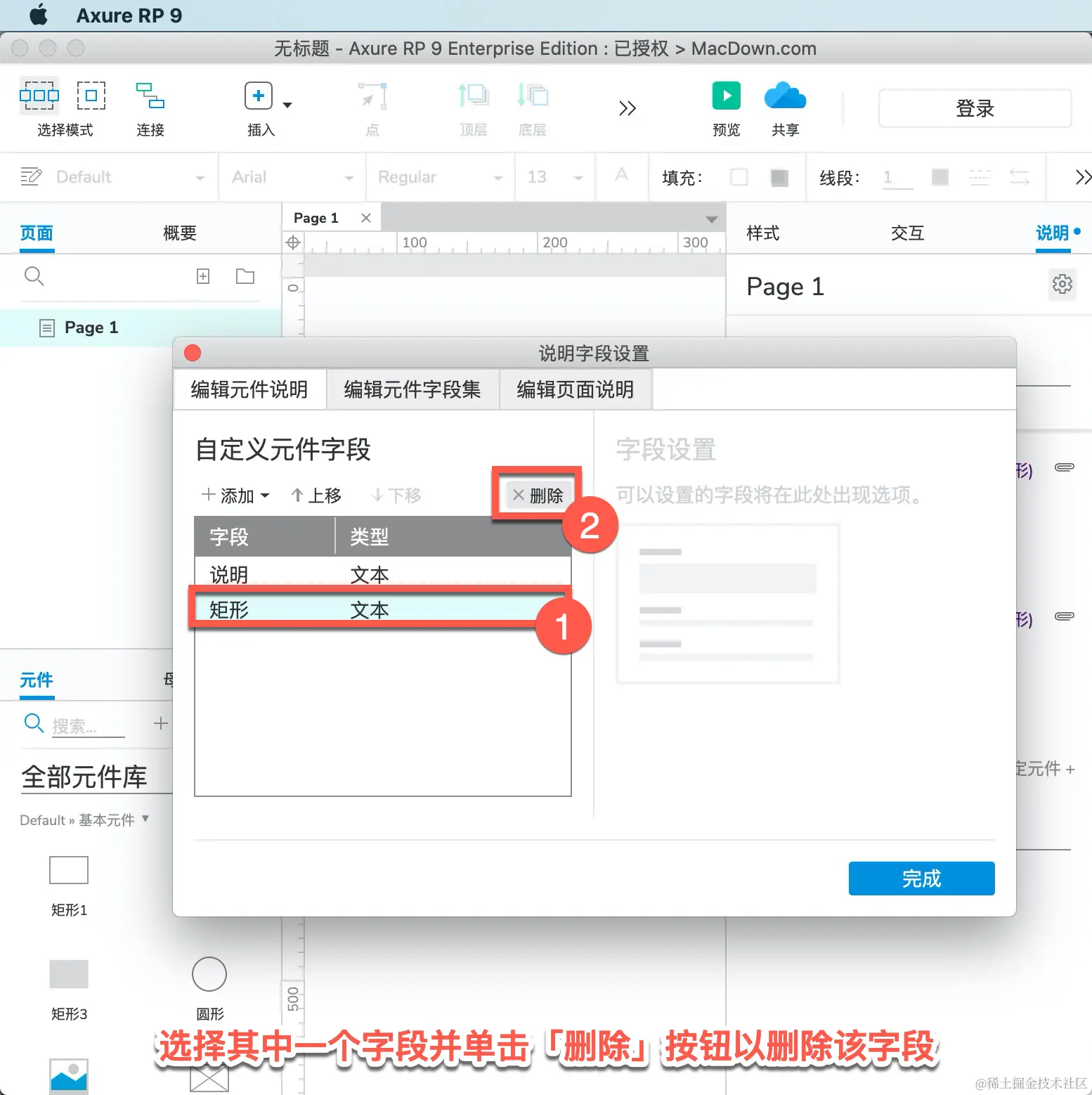The width and height of the screenshot is (1092, 1095).
Task: Switch to the Notes tab
Action: click(1053, 233)
